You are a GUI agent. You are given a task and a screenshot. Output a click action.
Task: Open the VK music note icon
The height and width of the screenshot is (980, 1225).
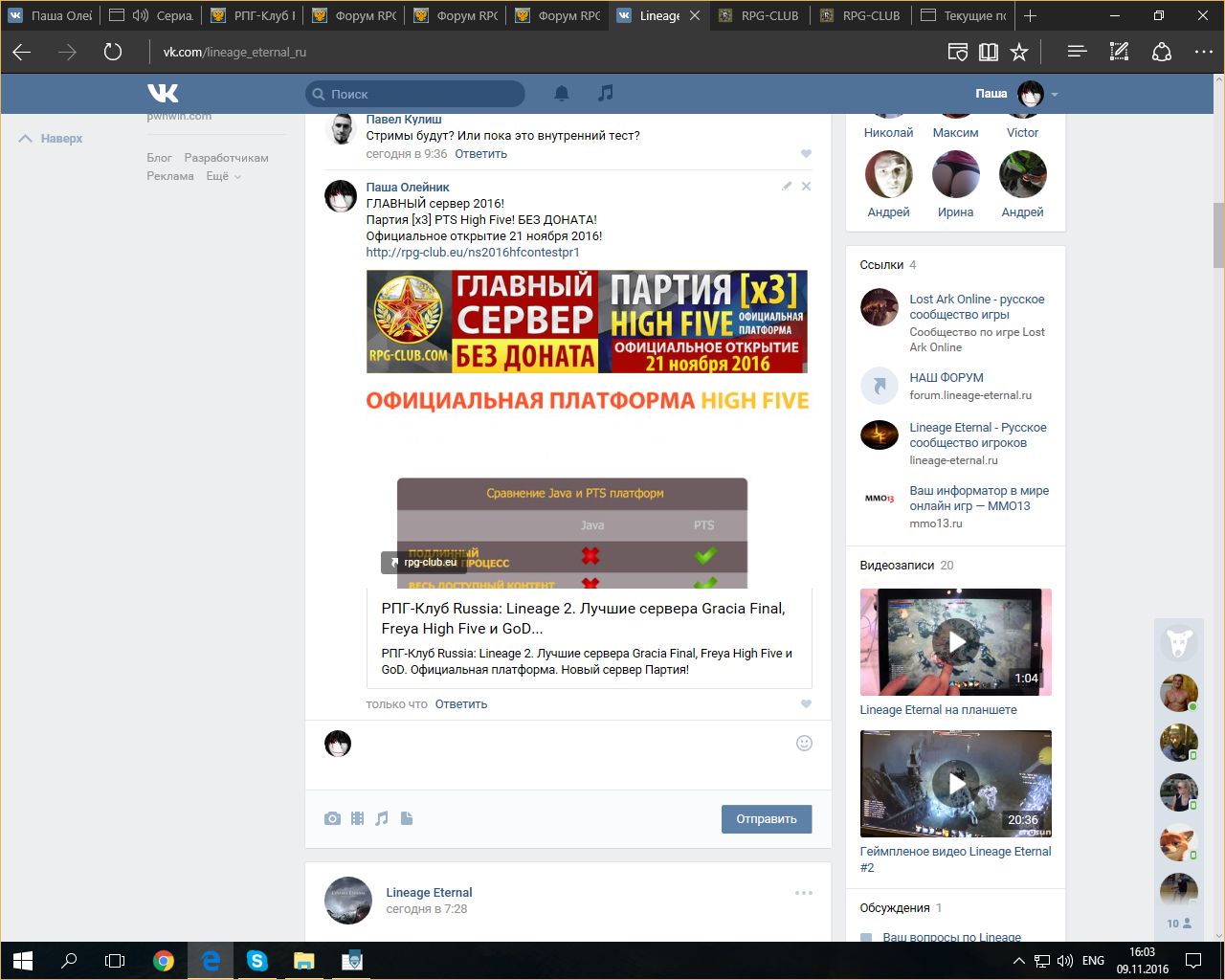tap(605, 93)
